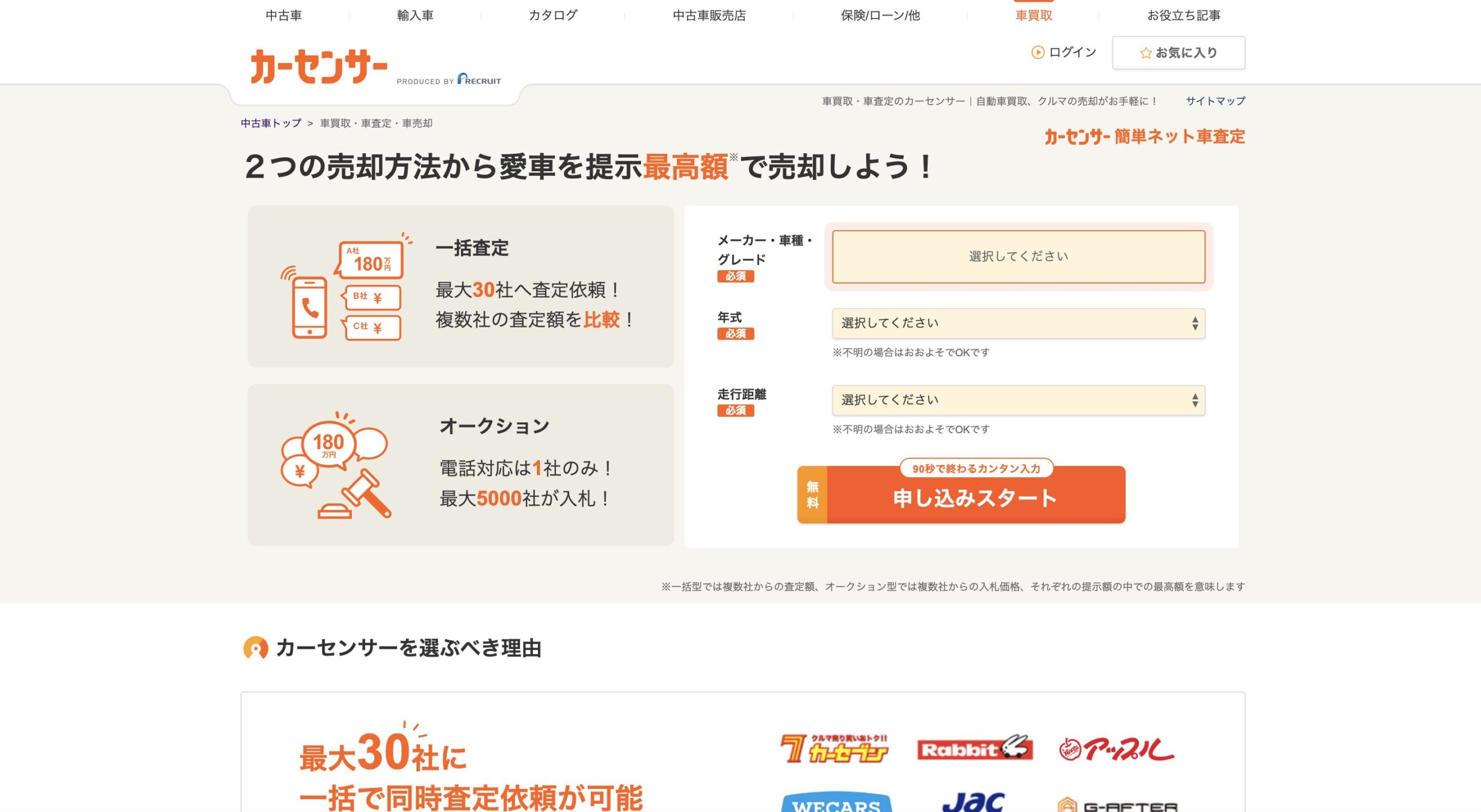Open the 中古車販売店 navigation tab
The height and width of the screenshot is (812, 1481).
(x=709, y=16)
